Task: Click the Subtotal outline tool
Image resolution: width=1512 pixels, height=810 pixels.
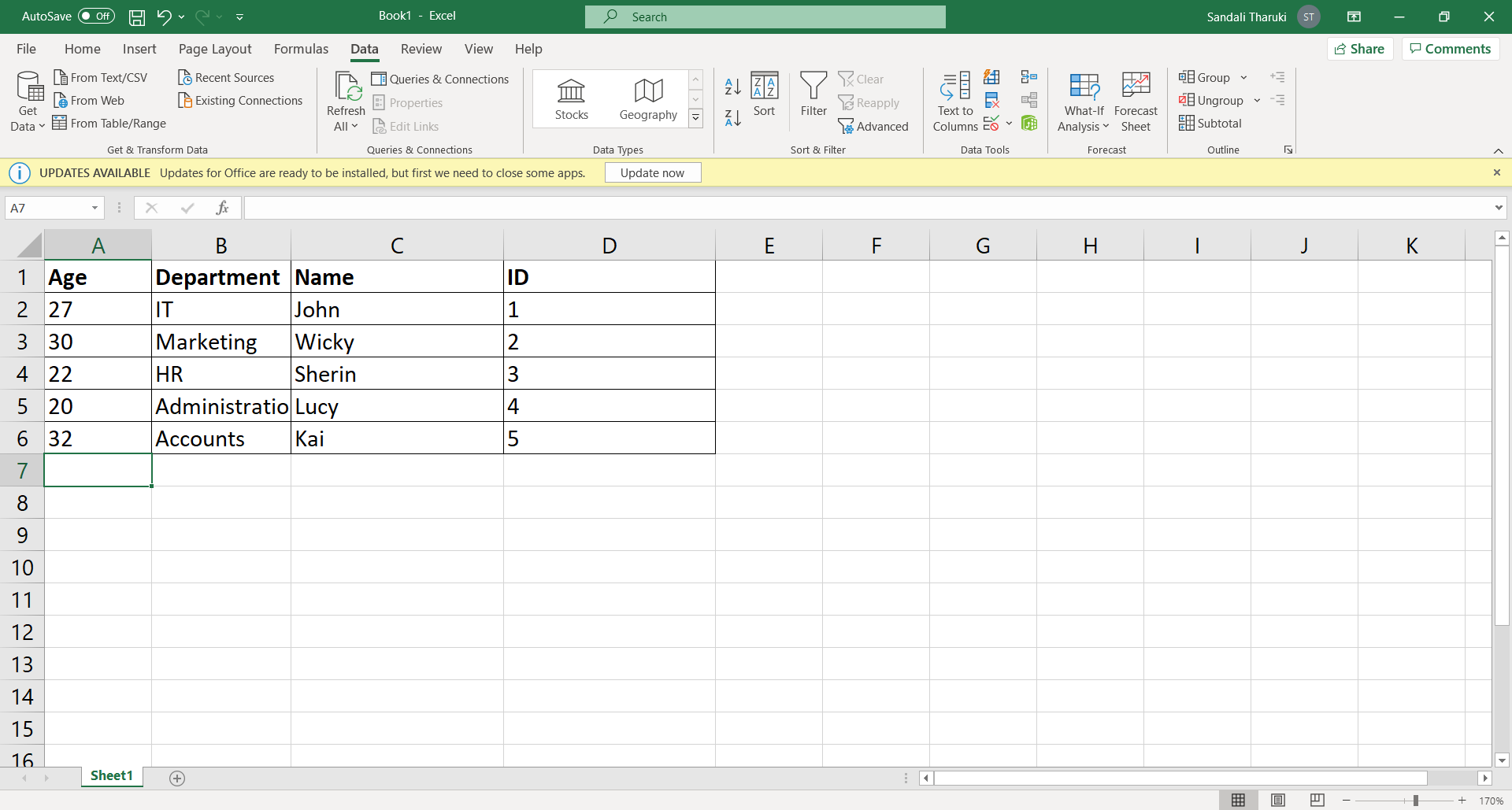Action: 1210,123
